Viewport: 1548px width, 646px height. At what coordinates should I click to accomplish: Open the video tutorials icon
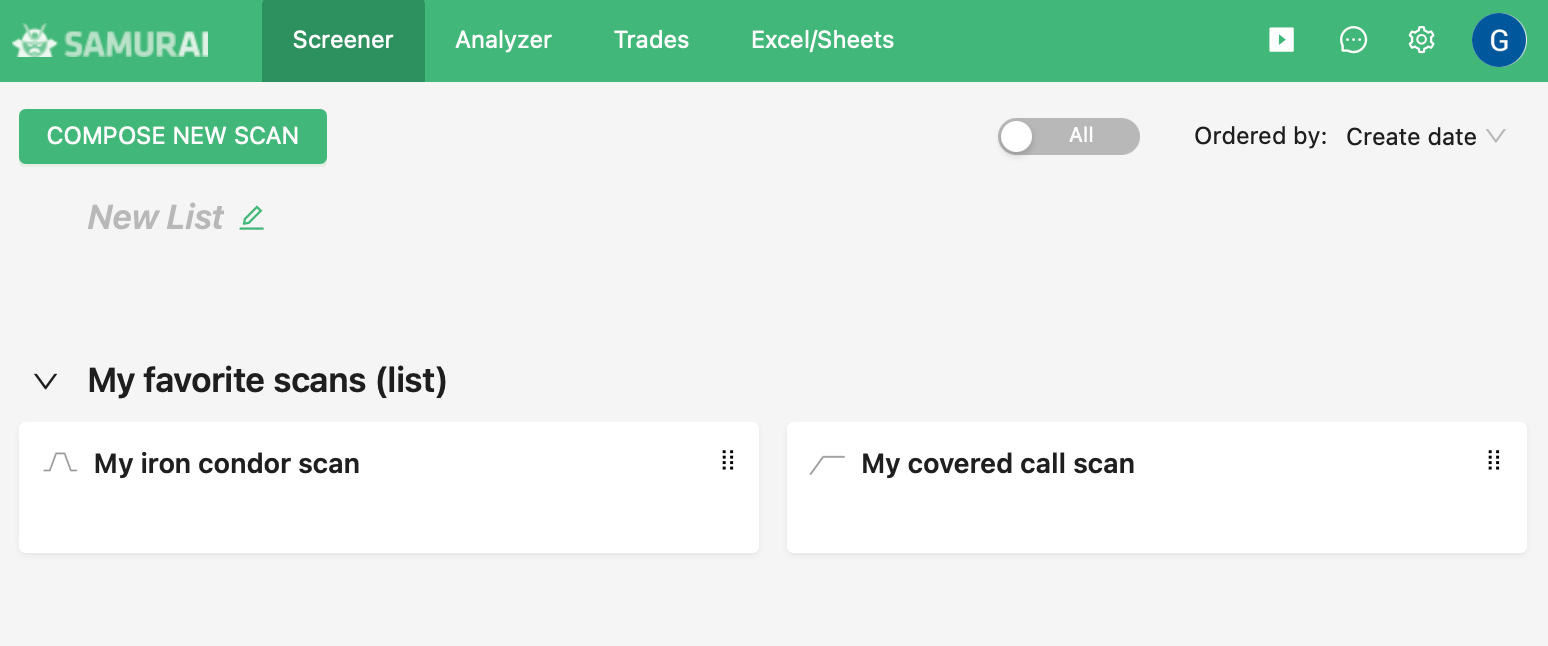[x=1281, y=40]
